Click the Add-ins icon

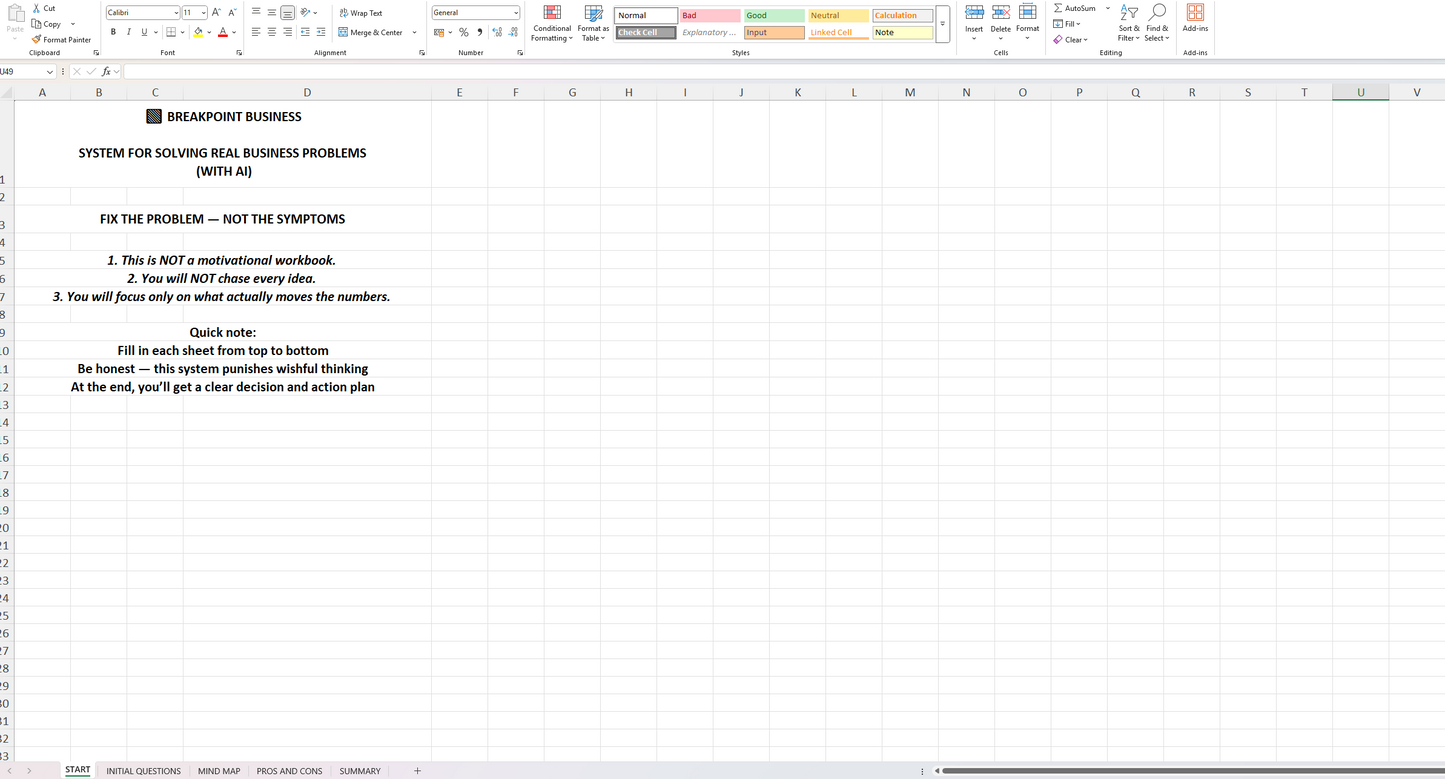pyautogui.click(x=1195, y=17)
